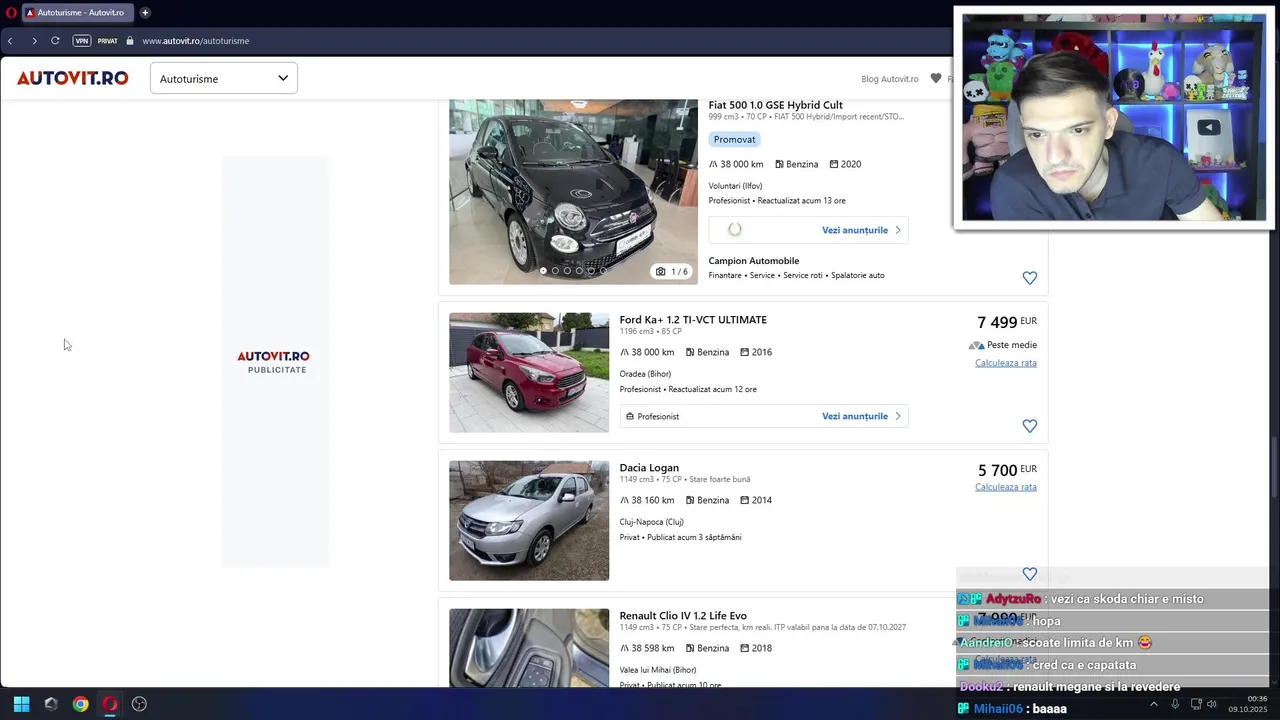Select the Autoturisme - Autovit.ro browser tab

pos(78,13)
